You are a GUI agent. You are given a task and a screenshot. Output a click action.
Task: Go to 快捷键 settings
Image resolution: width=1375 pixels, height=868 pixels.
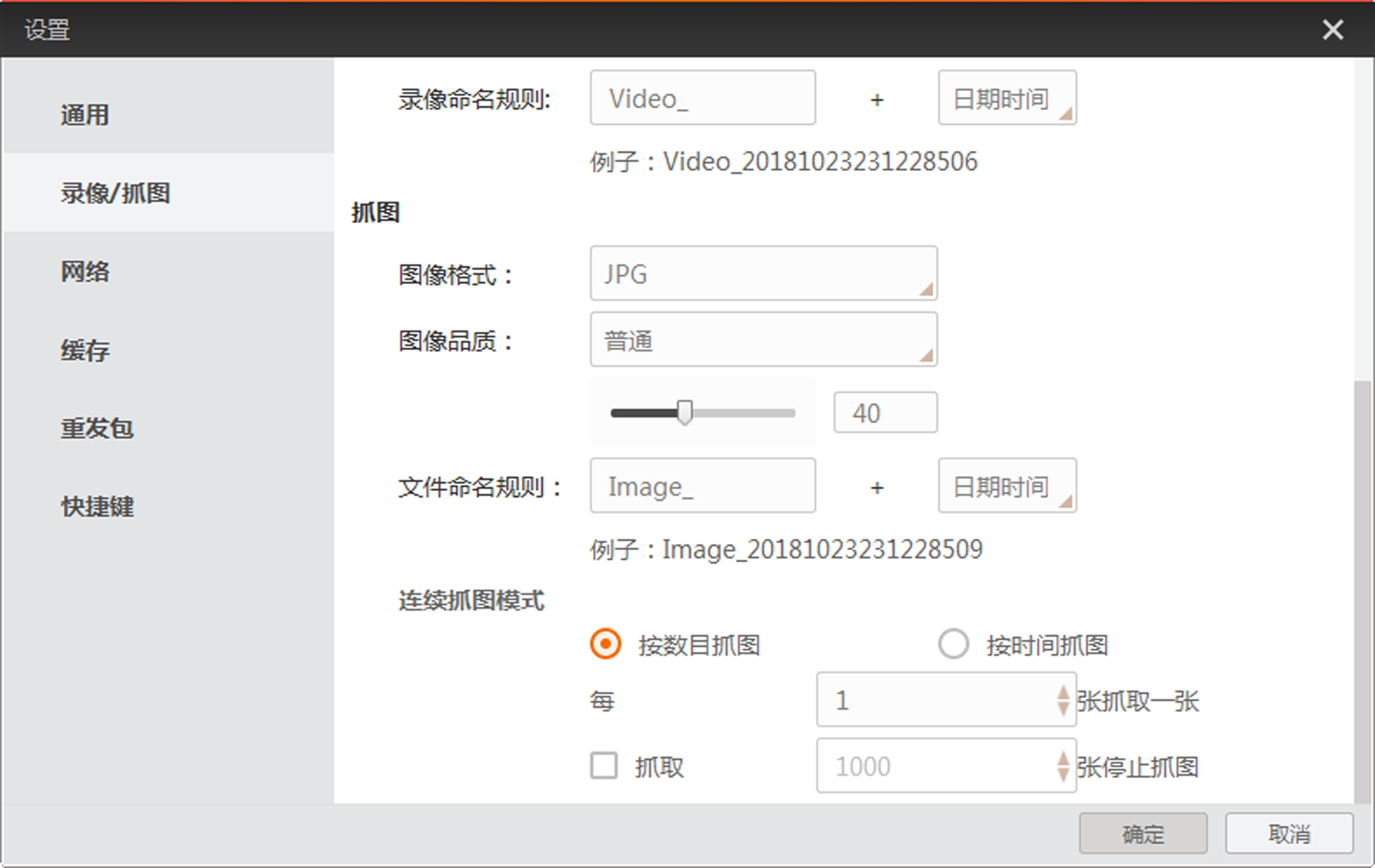click(x=97, y=507)
